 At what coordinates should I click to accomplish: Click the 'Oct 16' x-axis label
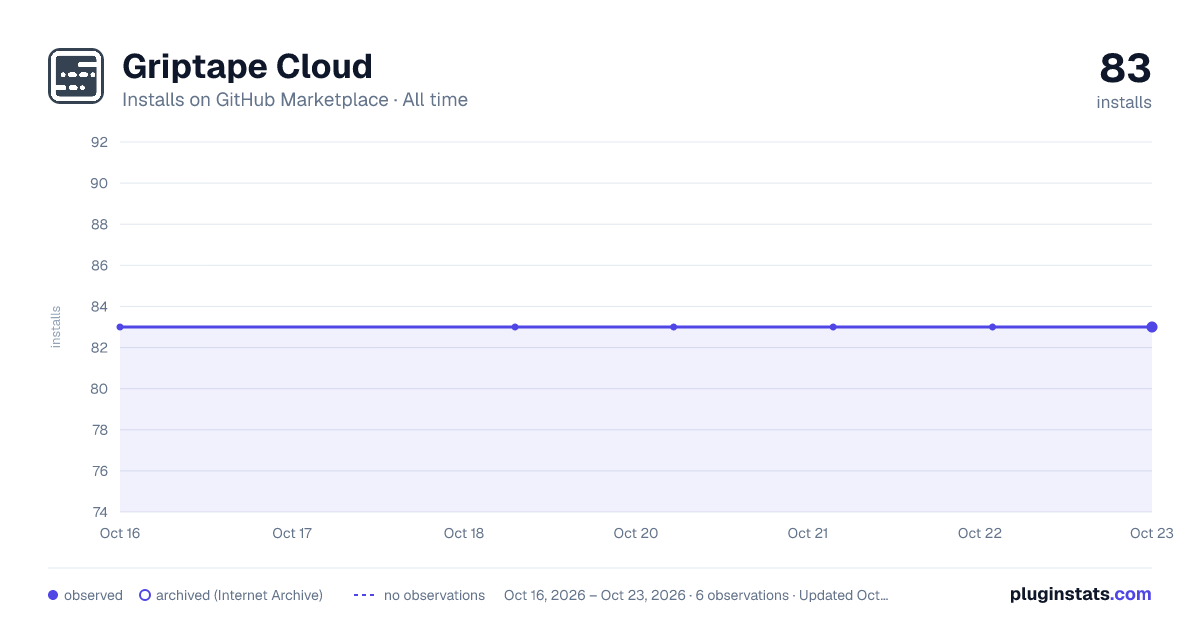[x=120, y=533]
